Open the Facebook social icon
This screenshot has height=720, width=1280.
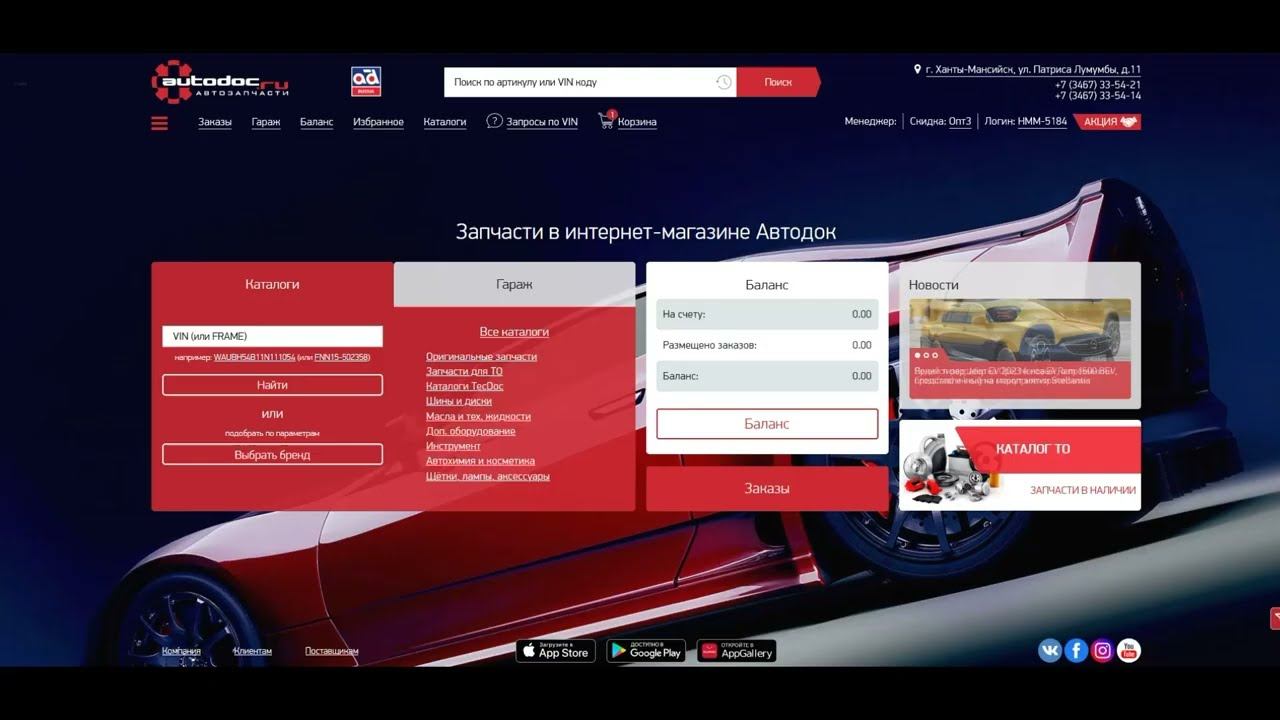(x=1076, y=651)
